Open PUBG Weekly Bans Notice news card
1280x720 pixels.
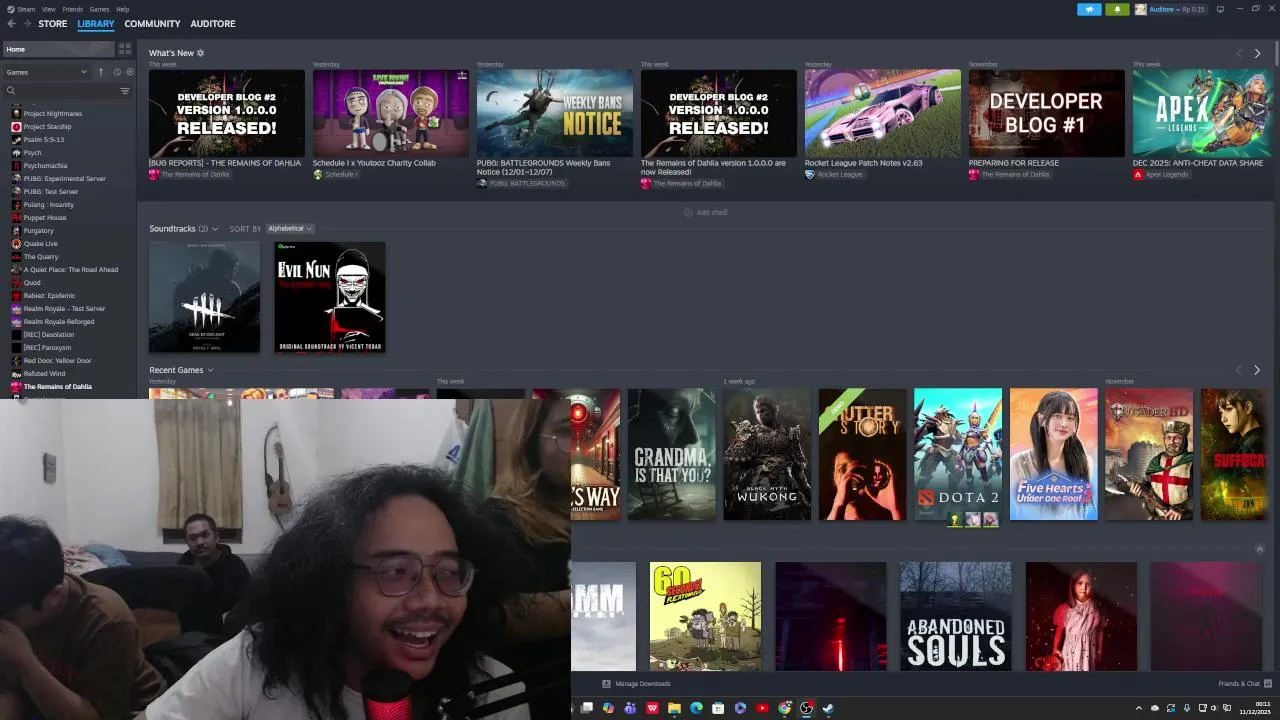pyautogui.click(x=554, y=113)
